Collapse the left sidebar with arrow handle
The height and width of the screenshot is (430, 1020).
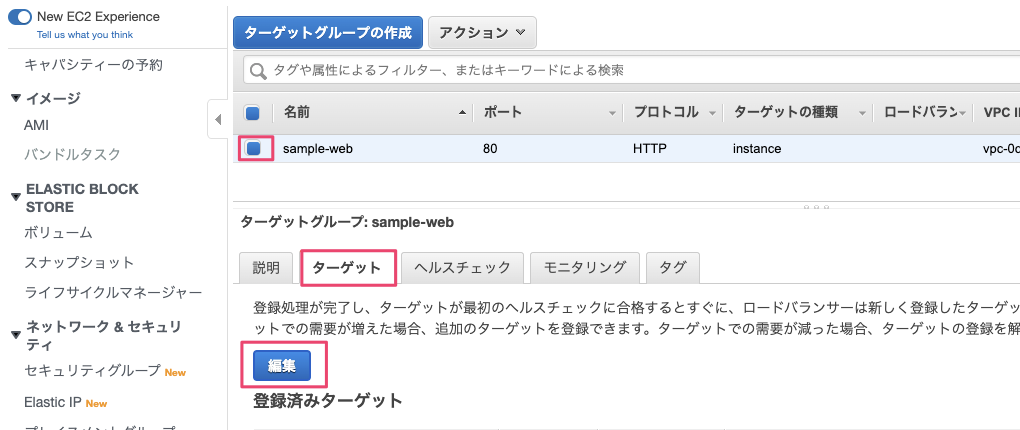pos(218,120)
